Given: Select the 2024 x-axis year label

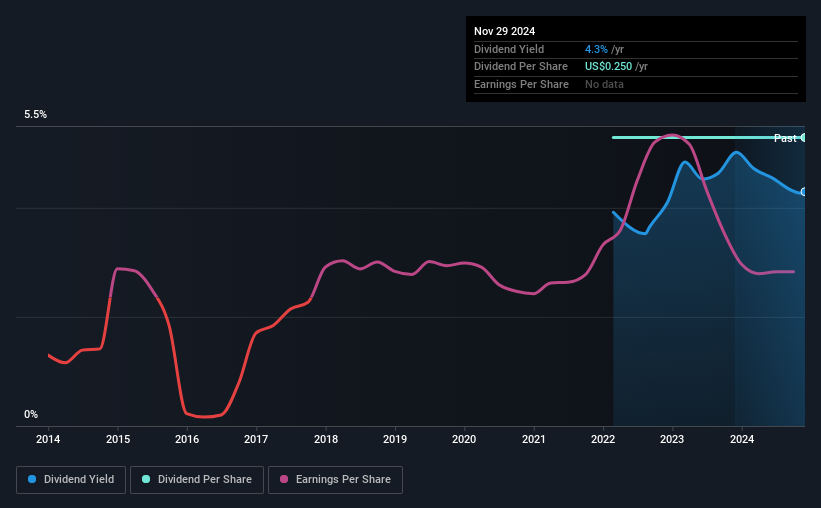Looking at the screenshot, I should [741, 438].
